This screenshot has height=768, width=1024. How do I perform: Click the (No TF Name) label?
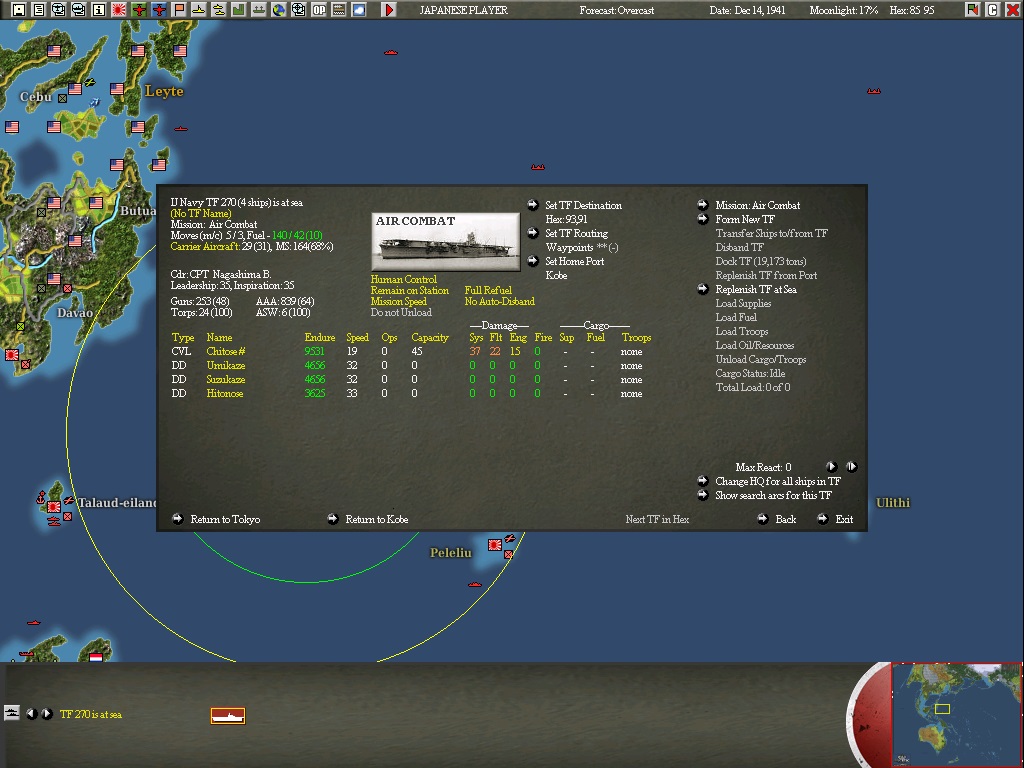pyautogui.click(x=200, y=214)
